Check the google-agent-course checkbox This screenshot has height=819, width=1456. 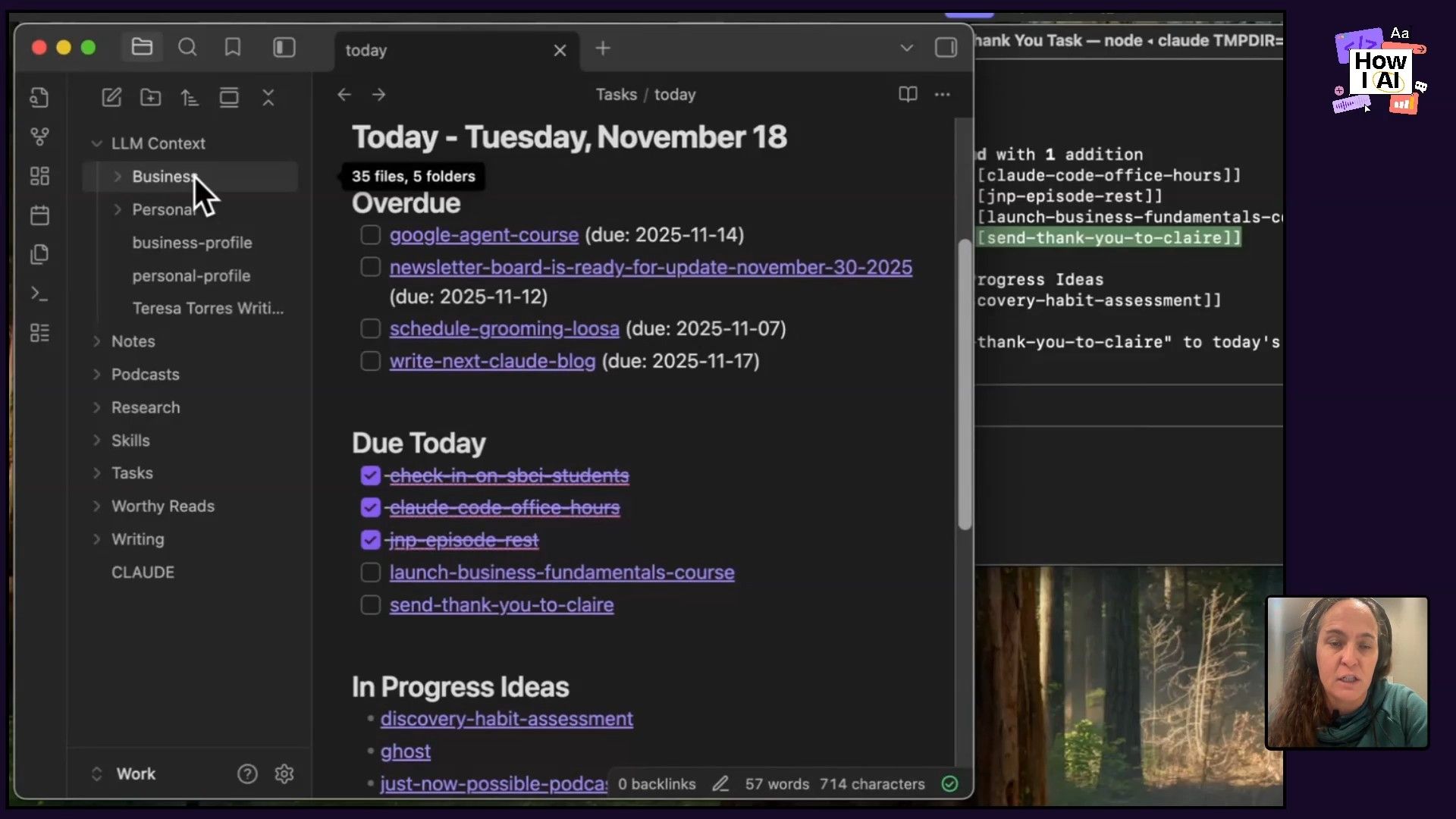(370, 235)
